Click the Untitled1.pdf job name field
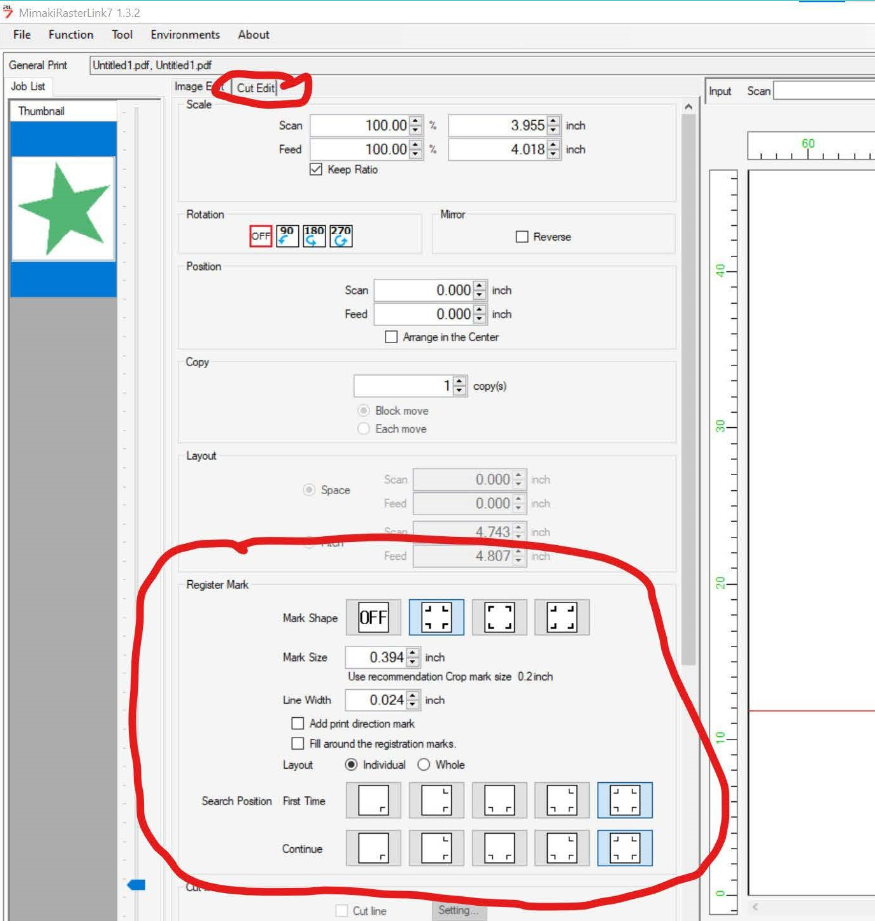 (482, 65)
